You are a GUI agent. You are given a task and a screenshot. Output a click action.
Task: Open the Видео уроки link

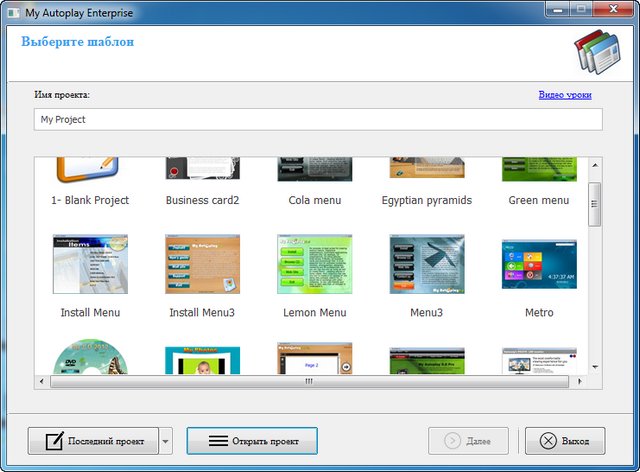pos(565,95)
